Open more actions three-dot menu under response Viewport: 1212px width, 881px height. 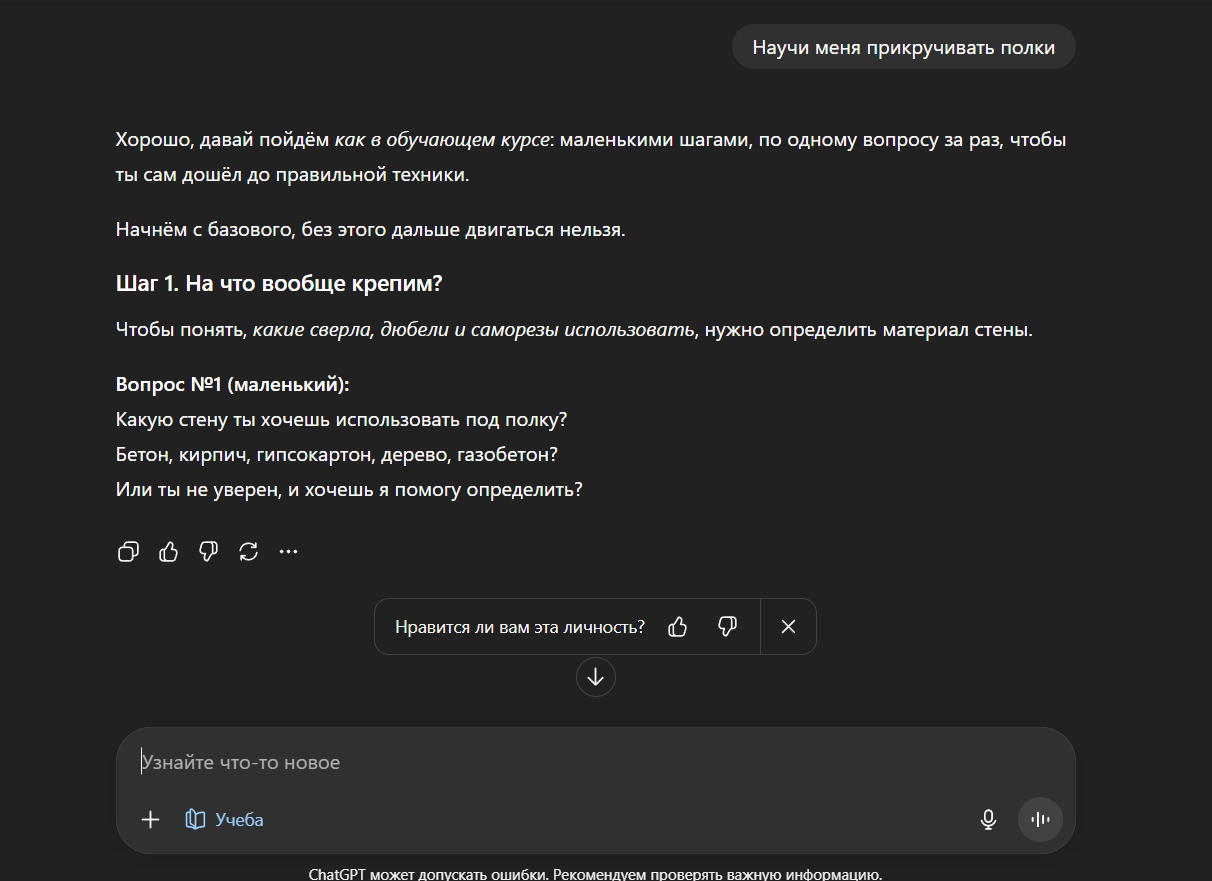click(288, 551)
